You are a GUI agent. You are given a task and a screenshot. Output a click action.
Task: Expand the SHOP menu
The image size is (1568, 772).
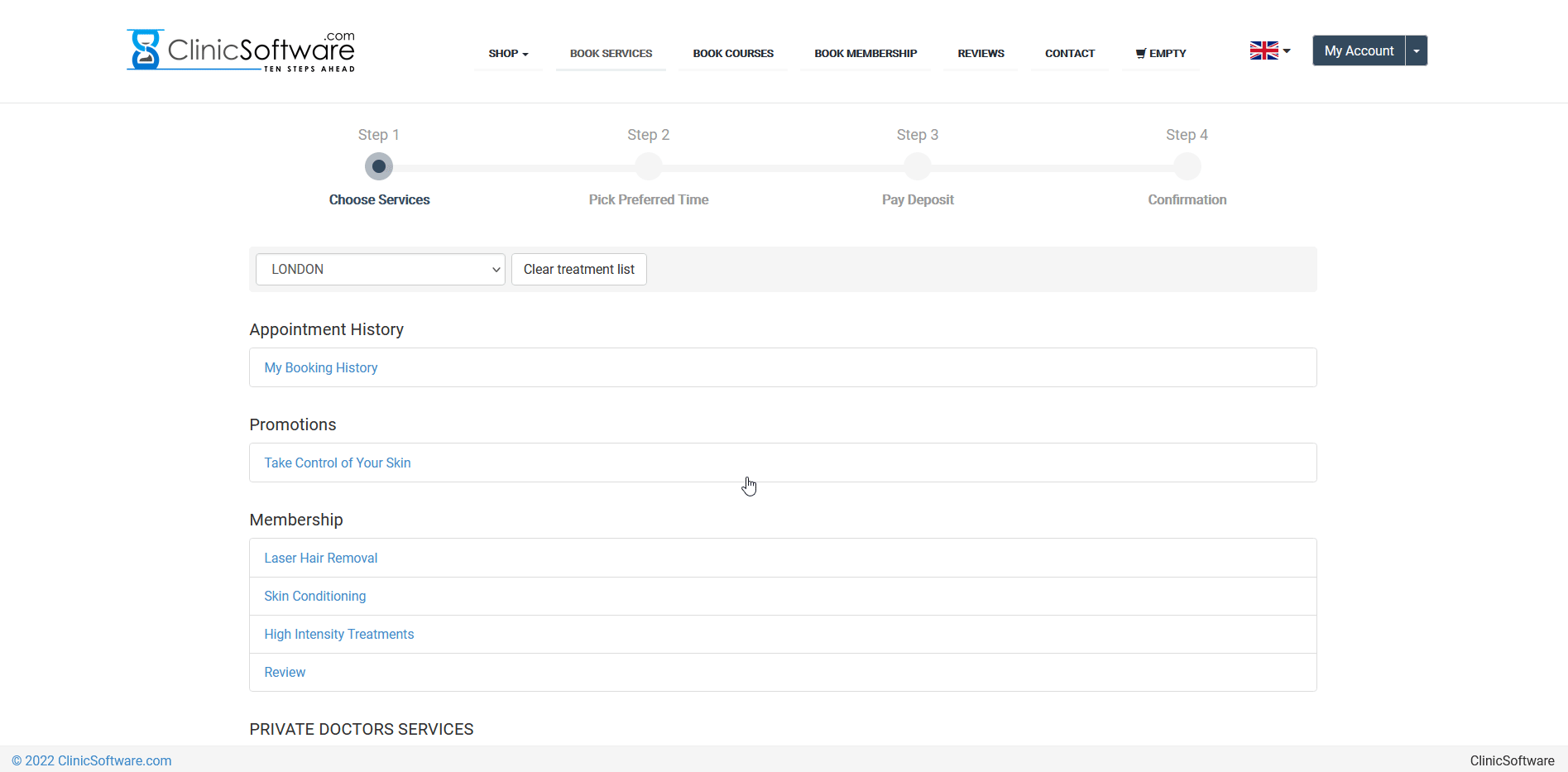coord(508,54)
